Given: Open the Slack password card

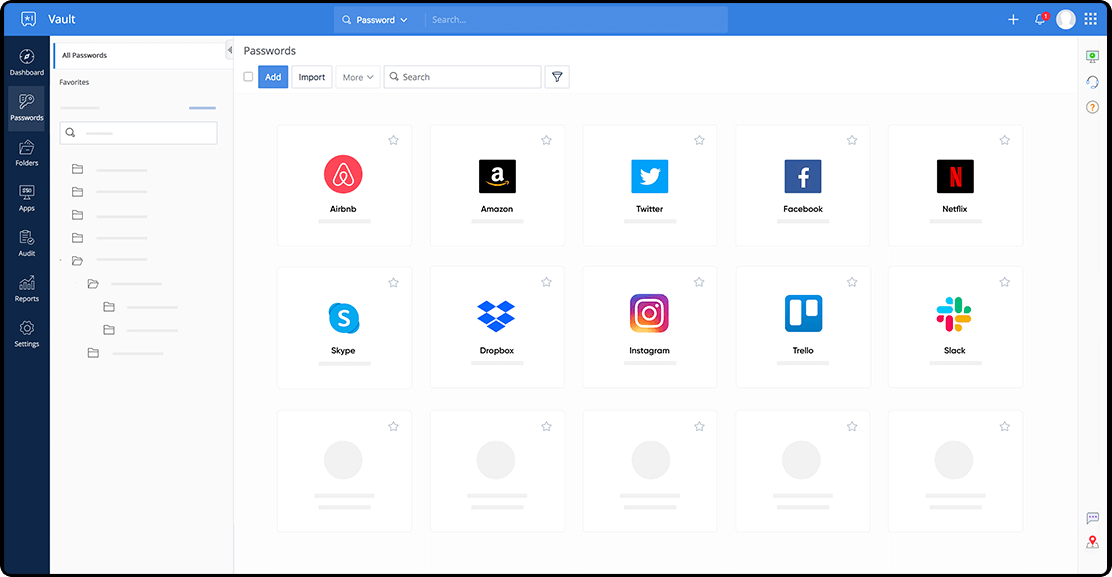Looking at the screenshot, I should (955, 327).
